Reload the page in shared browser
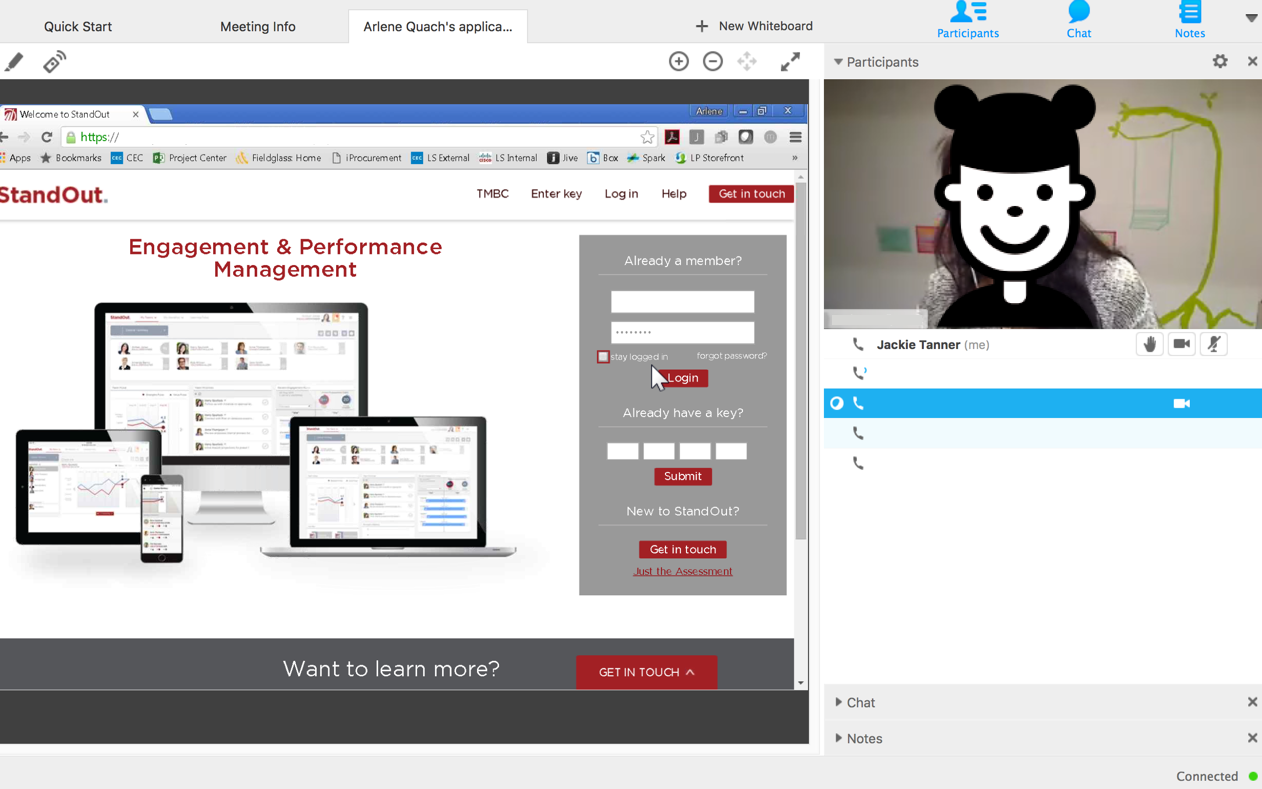Image resolution: width=1262 pixels, height=789 pixels. pos(46,137)
